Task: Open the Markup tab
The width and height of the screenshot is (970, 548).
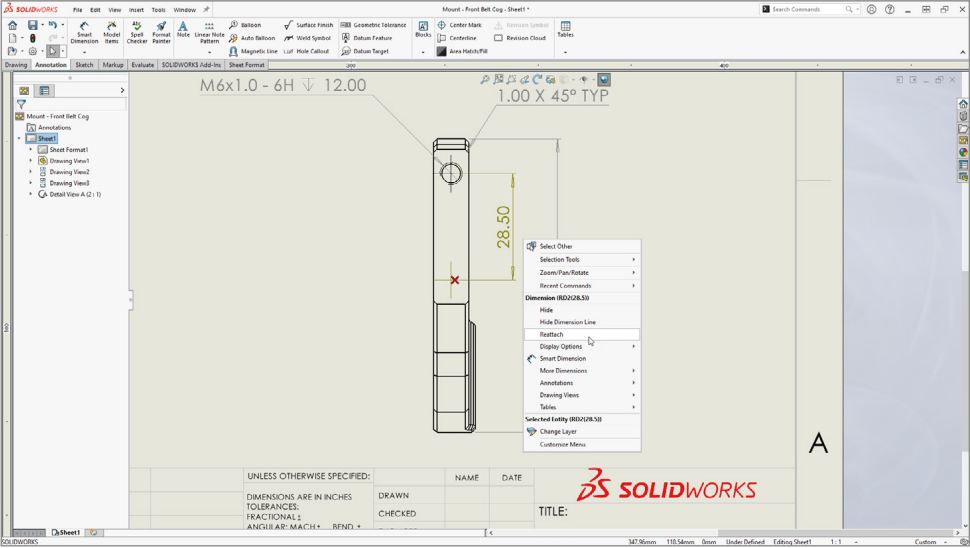Action: click(113, 65)
